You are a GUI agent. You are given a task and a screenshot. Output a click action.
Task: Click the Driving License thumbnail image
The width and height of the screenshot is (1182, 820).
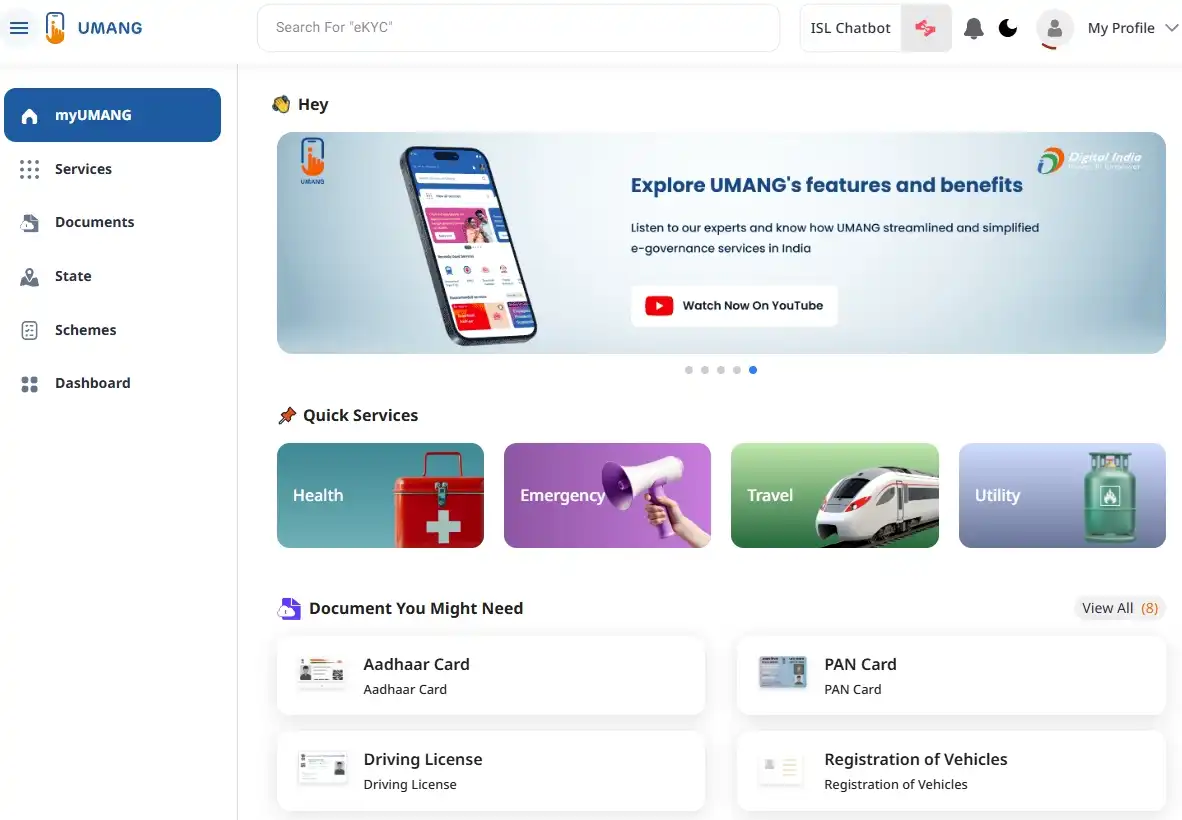323,766
